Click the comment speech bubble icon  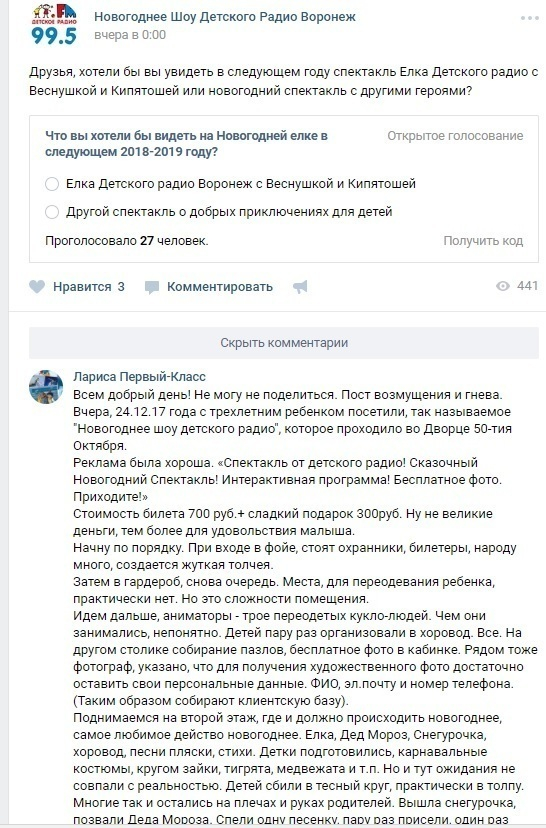152,287
